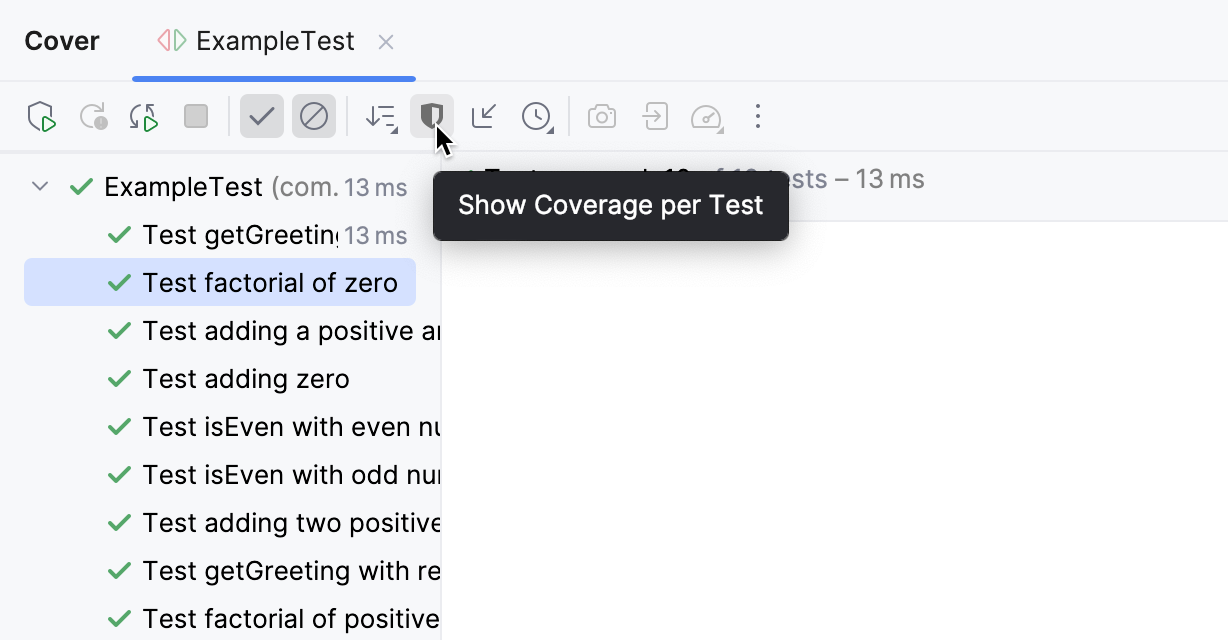Viewport: 1228px width, 640px height.
Task: Select 'Test adding zero' test result
Action: (247, 379)
